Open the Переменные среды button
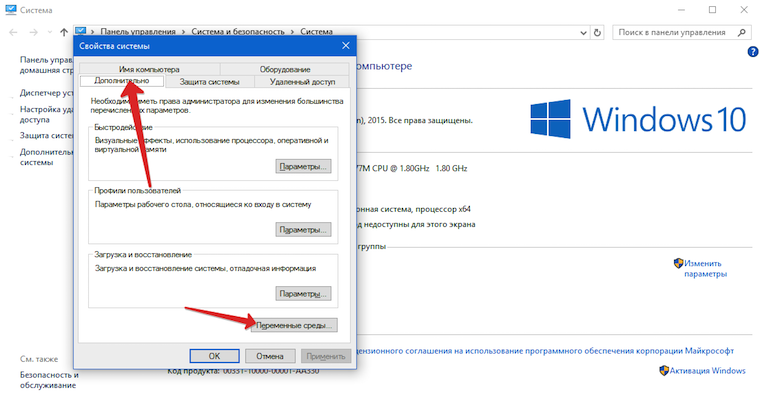The width and height of the screenshot is (760, 399). click(x=294, y=325)
